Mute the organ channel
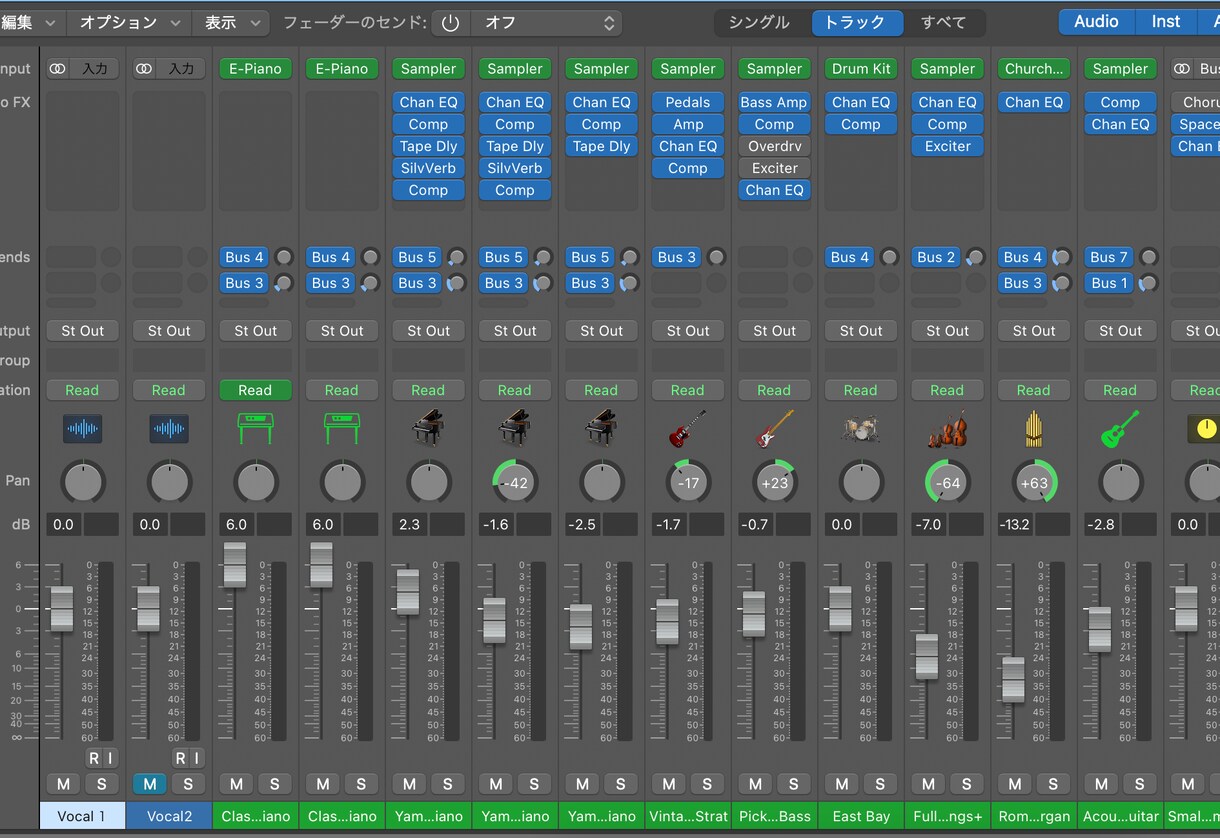The width and height of the screenshot is (1220, 838). (1015, 784)
